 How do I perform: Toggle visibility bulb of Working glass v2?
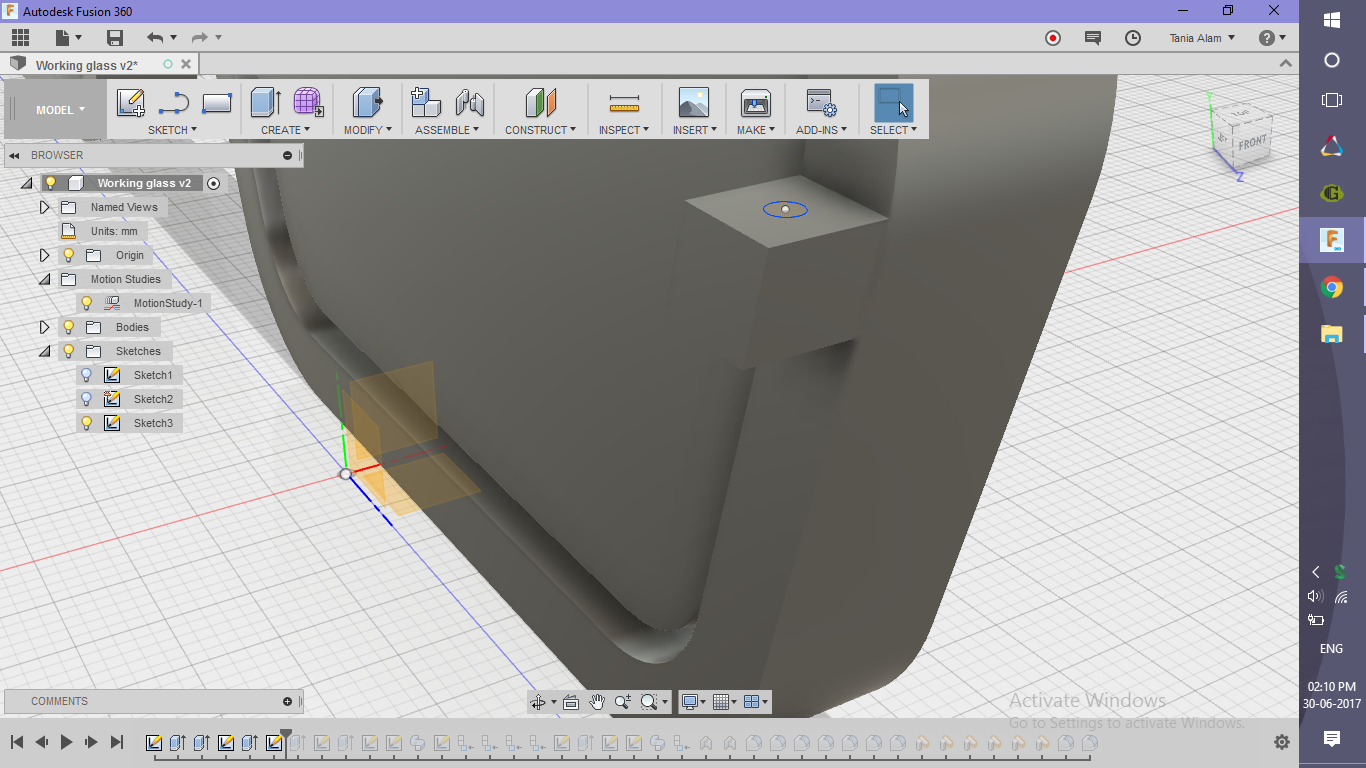(x=50, y=183)
